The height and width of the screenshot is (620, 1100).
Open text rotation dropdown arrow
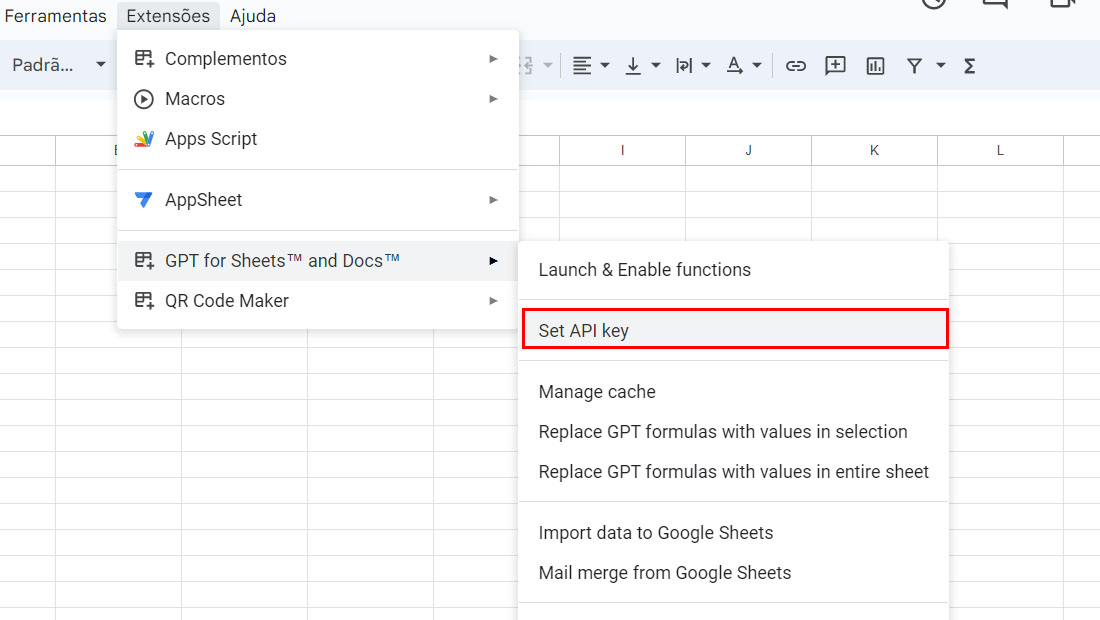[757, 66]
